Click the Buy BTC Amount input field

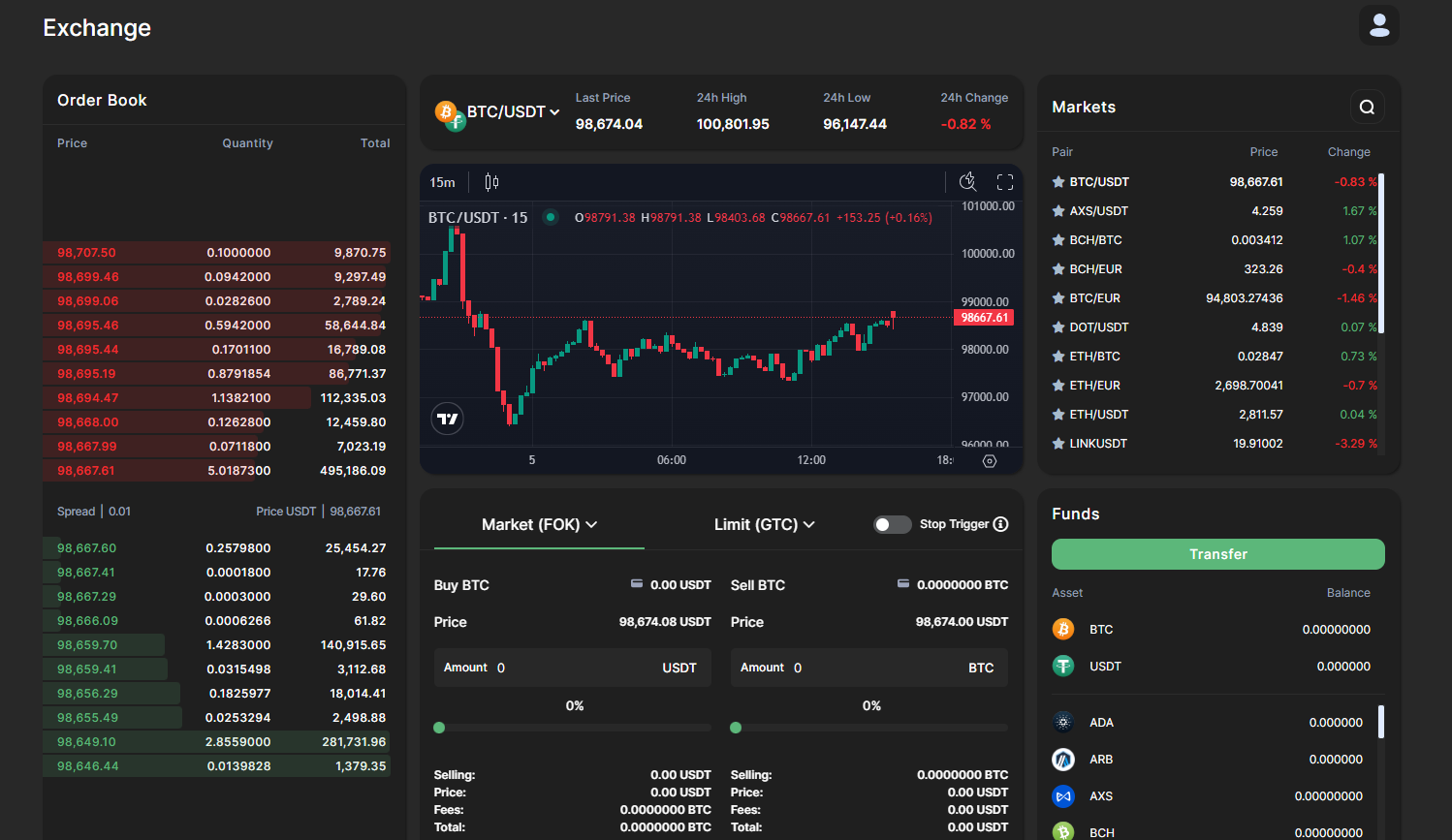(572, 668)
